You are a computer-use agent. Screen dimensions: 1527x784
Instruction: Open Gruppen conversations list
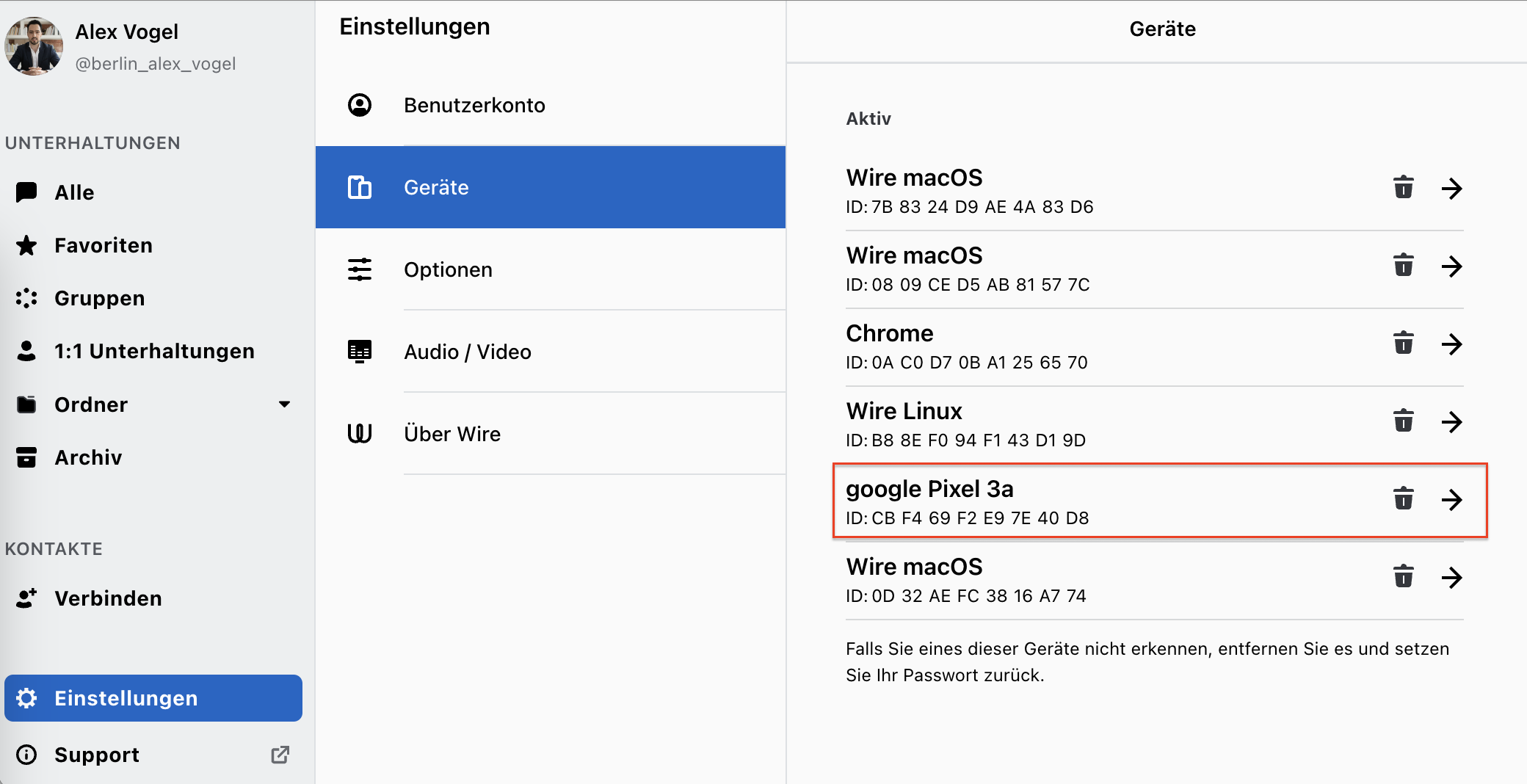(153, 298)
